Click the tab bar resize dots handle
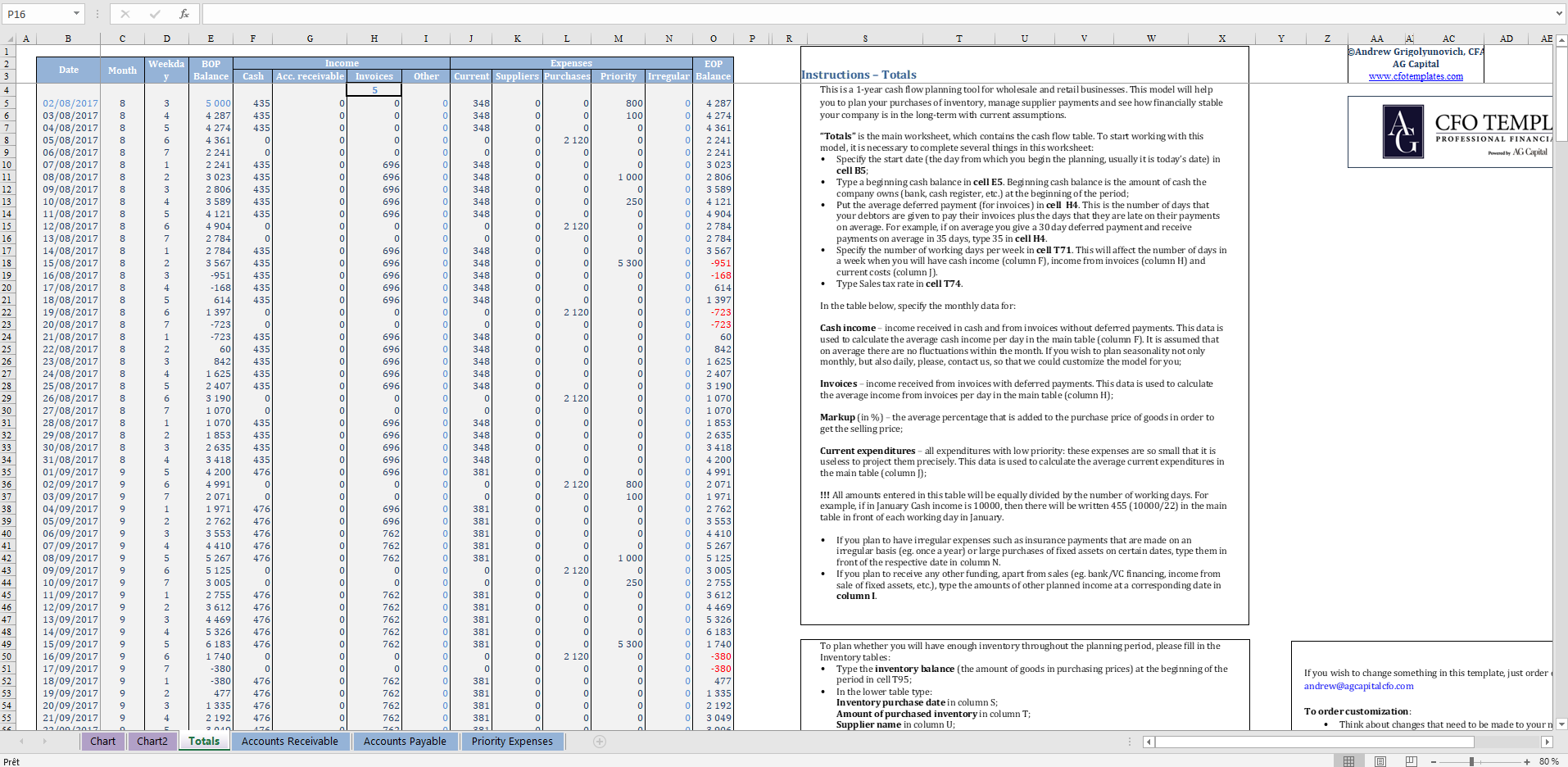The height and width of the screenshot is (767, 1568). [1130, 742]
